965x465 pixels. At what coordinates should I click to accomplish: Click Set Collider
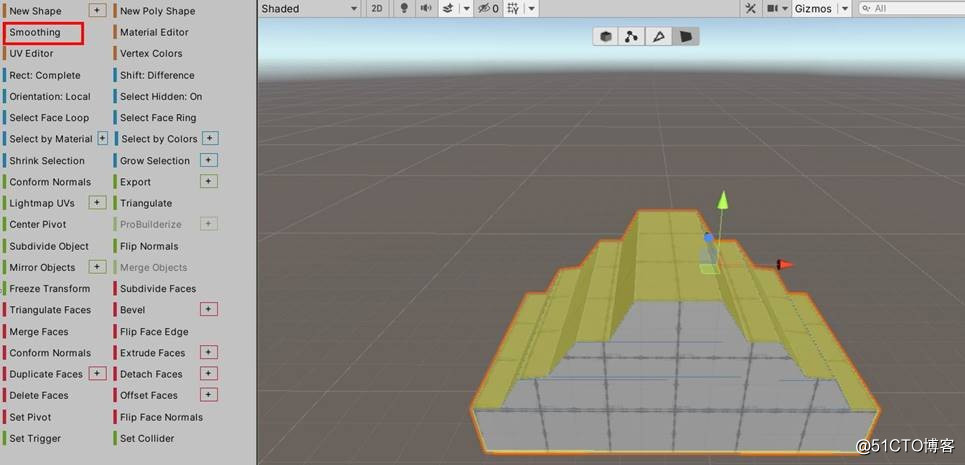click(x=146, y=438)
